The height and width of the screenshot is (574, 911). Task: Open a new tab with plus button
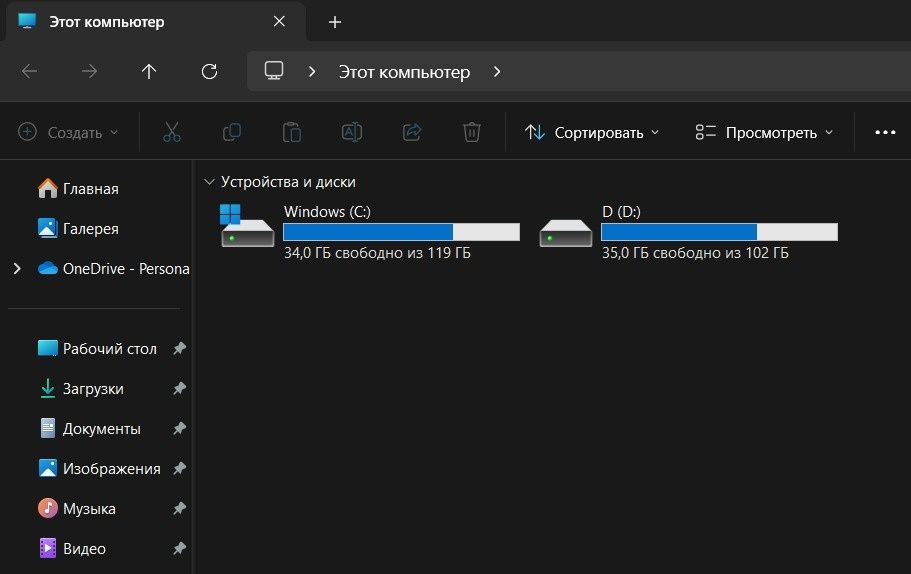(x=335, y=22)
